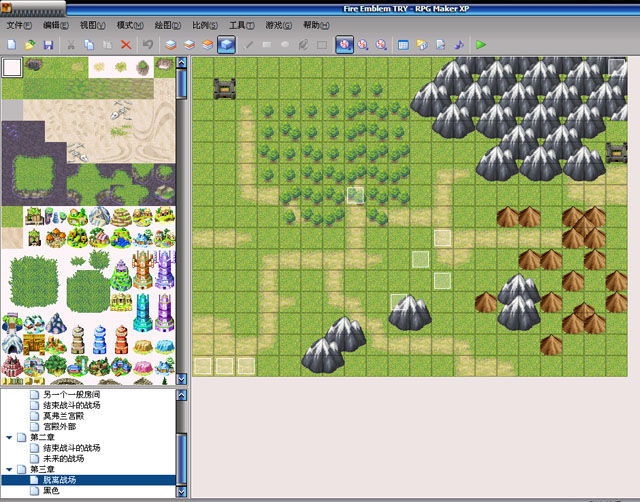Select the 黑色 map entry
This screenshot has height=502, width=640.
[x=51, y=491]
